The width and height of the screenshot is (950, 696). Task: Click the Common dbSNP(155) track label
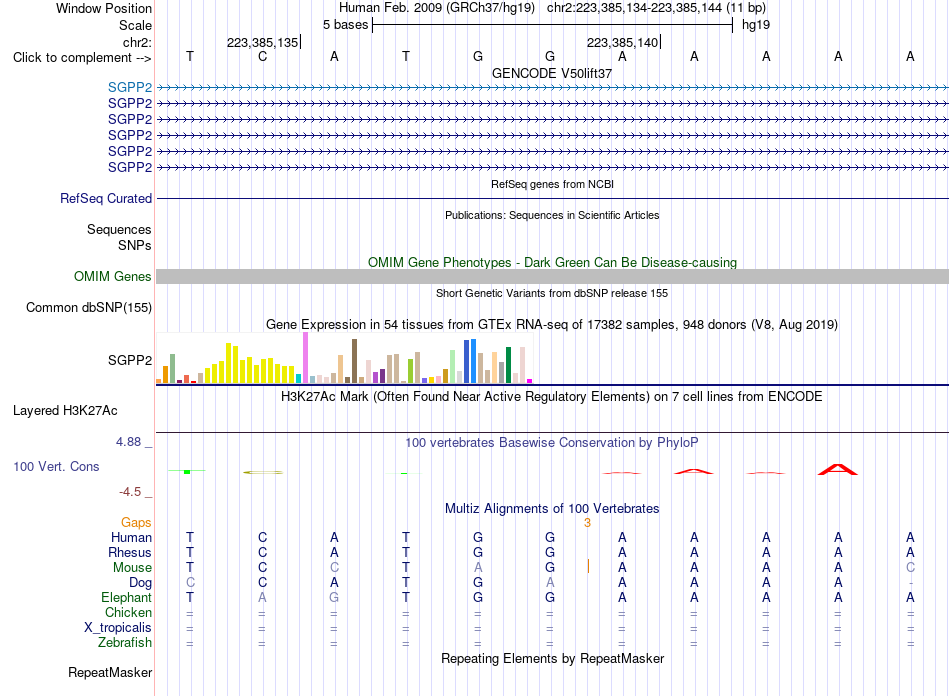click(89, 307)
